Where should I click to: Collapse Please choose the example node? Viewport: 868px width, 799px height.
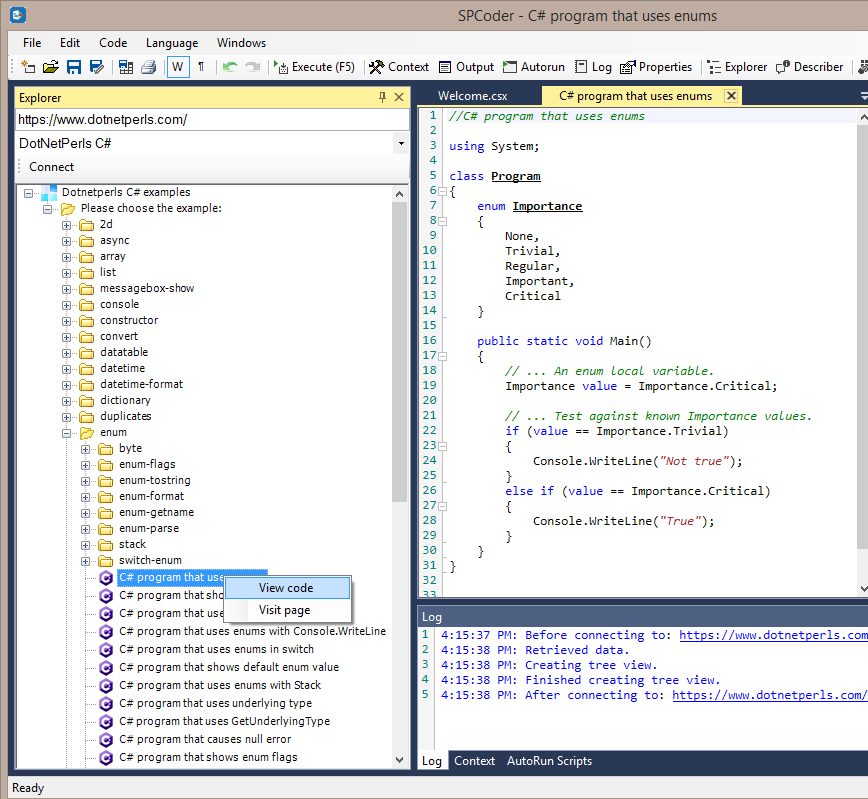pos(48,209)
